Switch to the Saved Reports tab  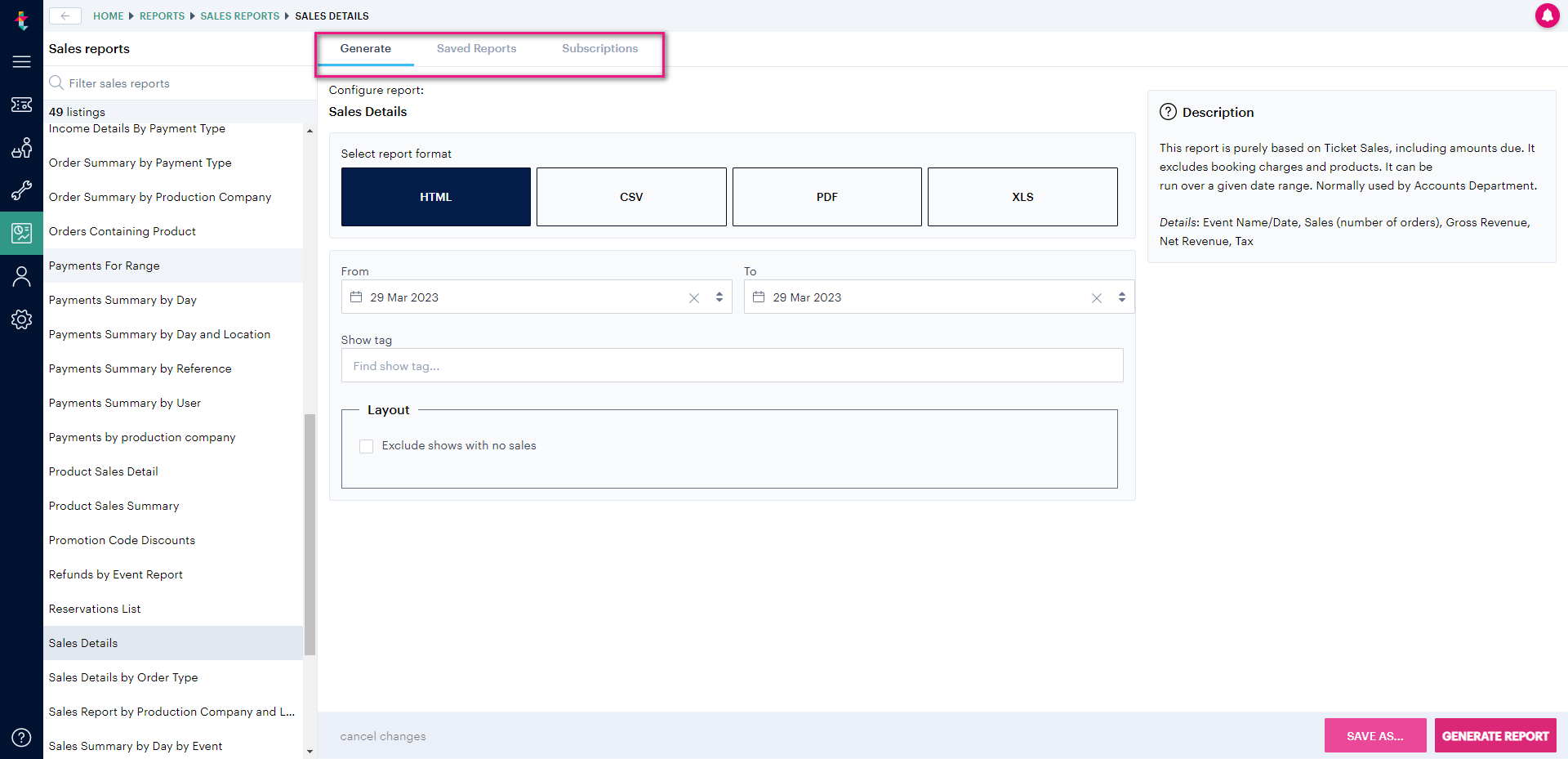476,48
